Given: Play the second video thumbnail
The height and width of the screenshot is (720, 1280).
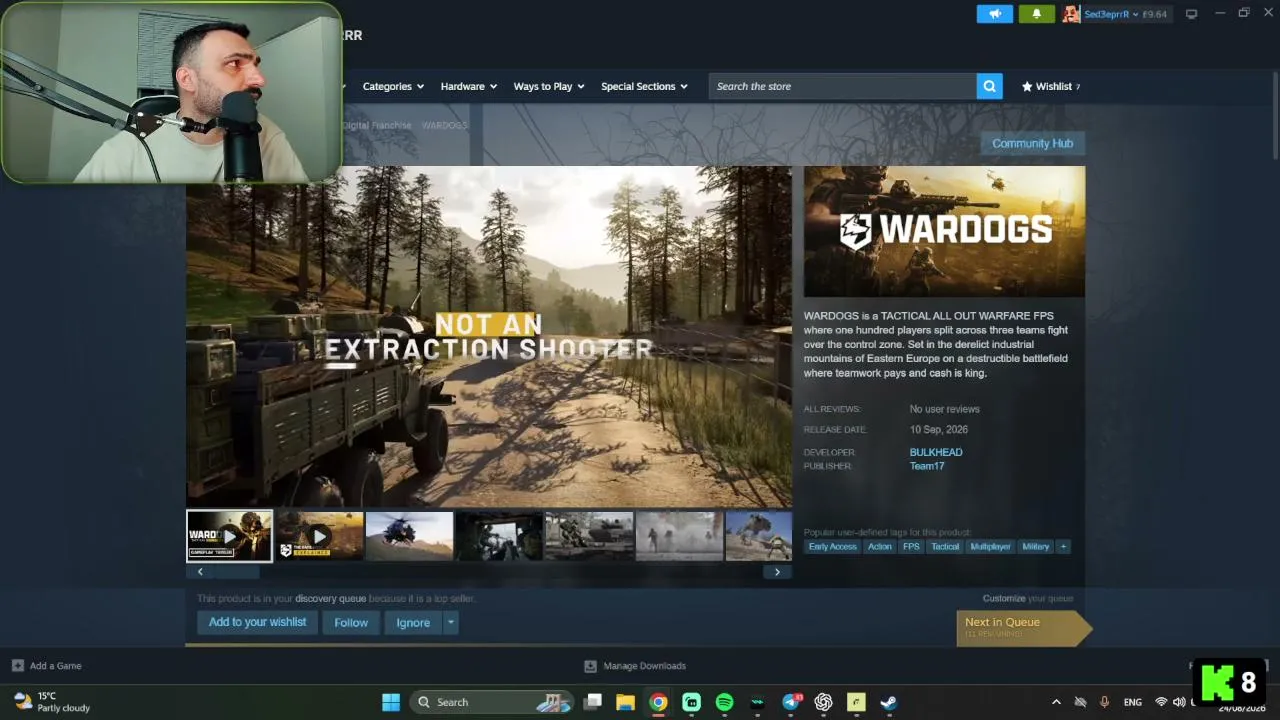Looking at the screenshot, I should pyautogui.click(x=320, y=536).
